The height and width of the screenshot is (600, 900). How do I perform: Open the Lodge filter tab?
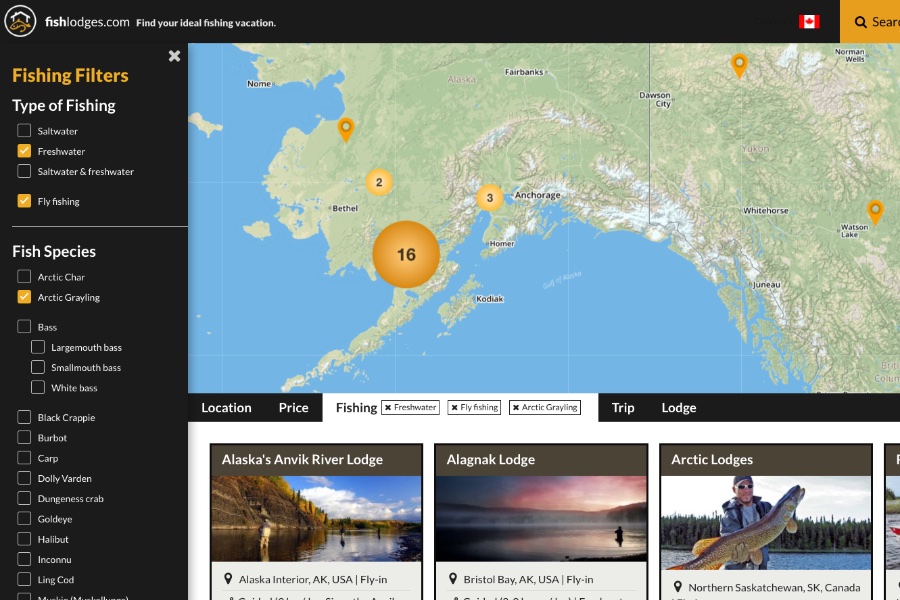pyautogui.click(x=678, y=408)
